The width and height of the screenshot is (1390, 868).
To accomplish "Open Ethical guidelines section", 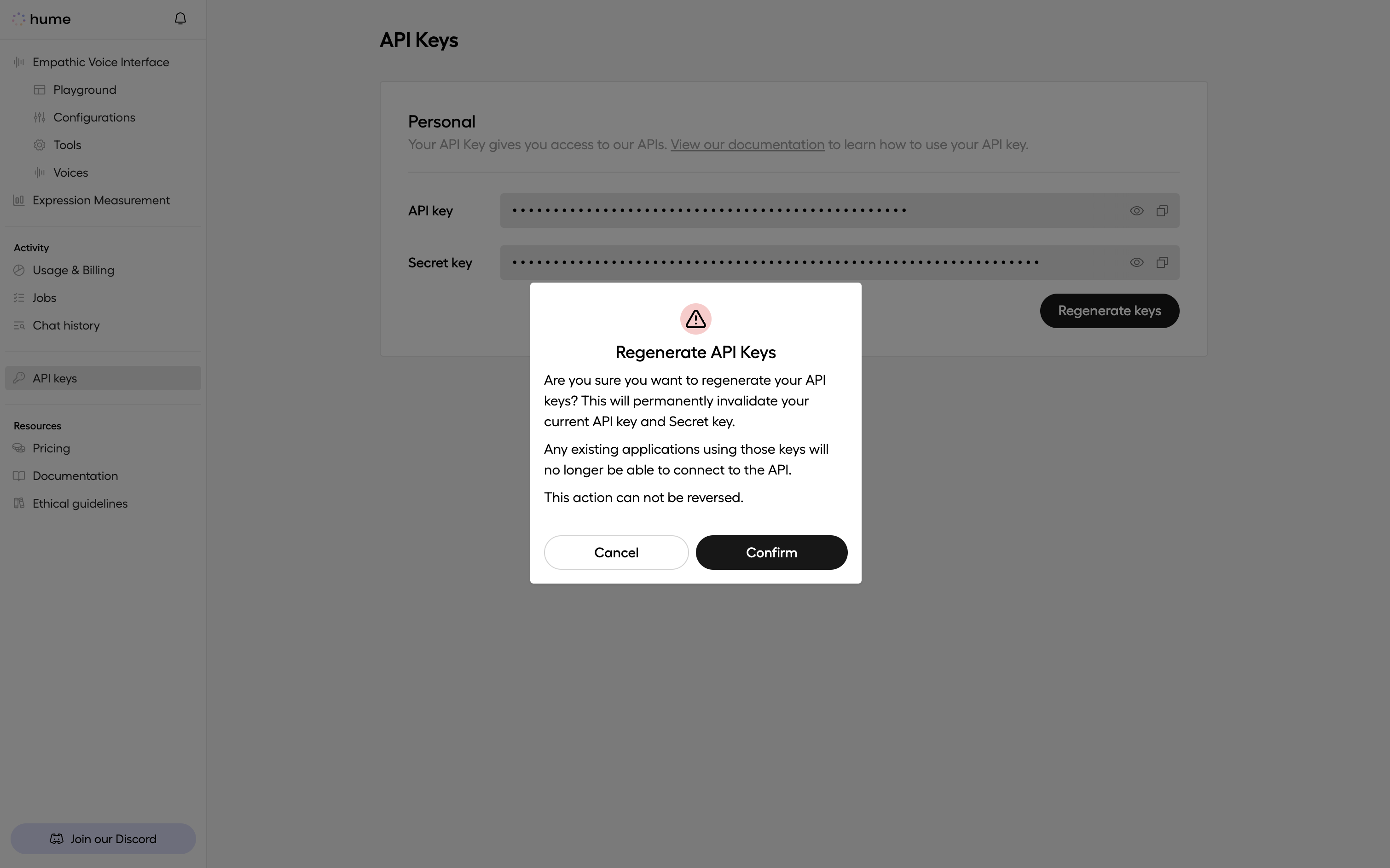I will (80, 503).
